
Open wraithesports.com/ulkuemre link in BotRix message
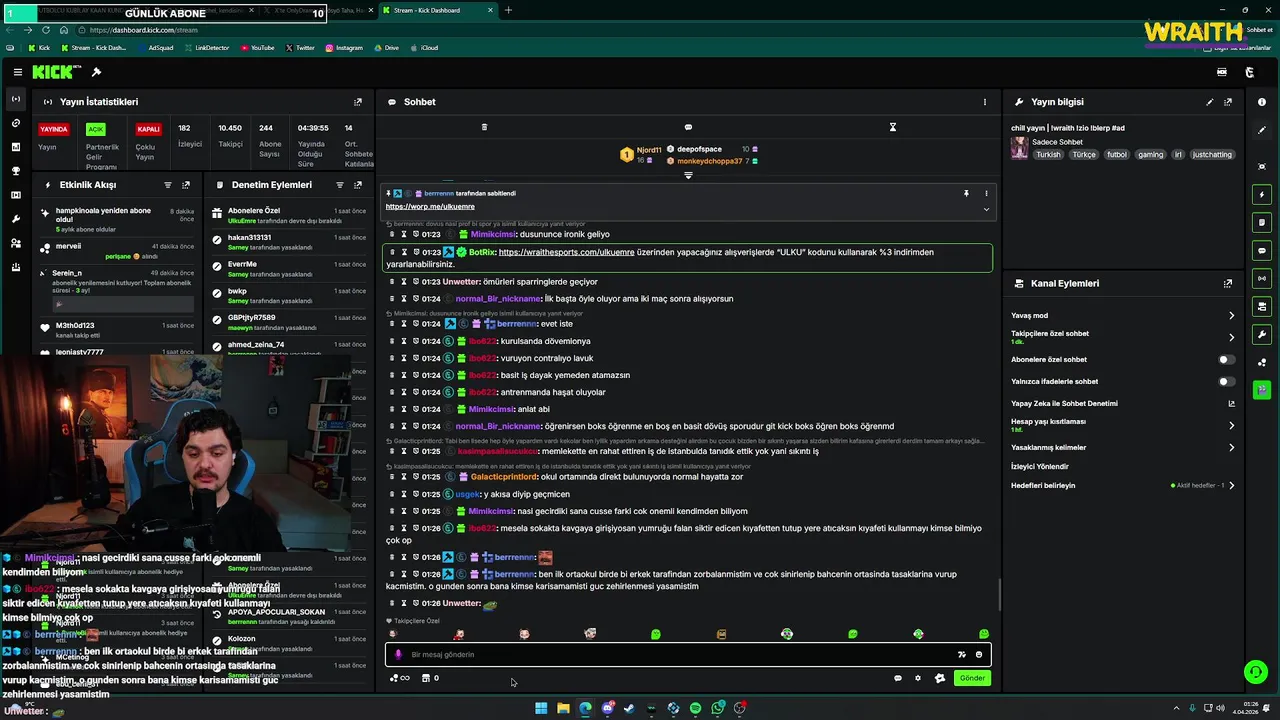pos(566,252)
